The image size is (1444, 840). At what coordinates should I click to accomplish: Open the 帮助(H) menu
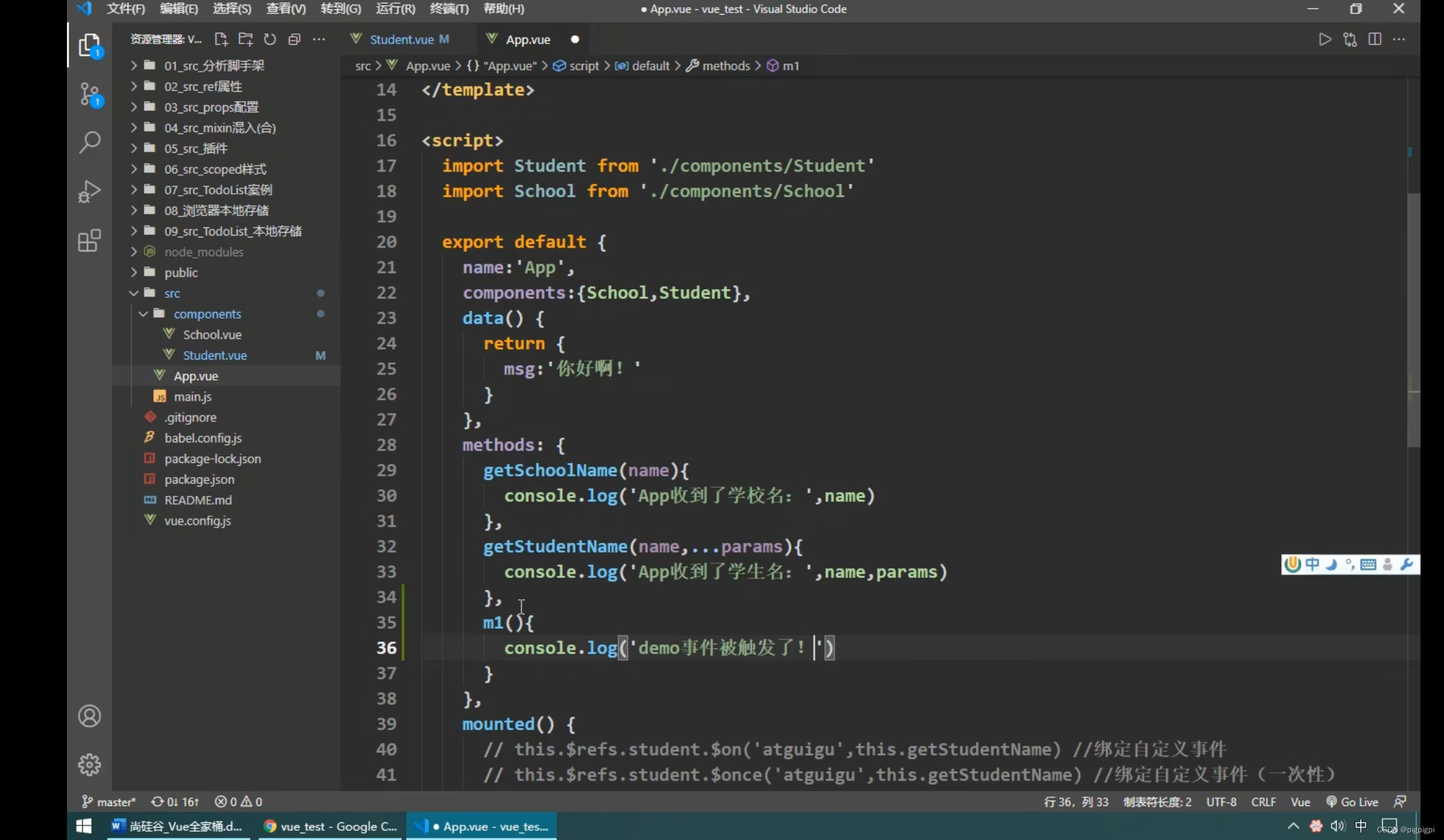[x=503, y=9]
